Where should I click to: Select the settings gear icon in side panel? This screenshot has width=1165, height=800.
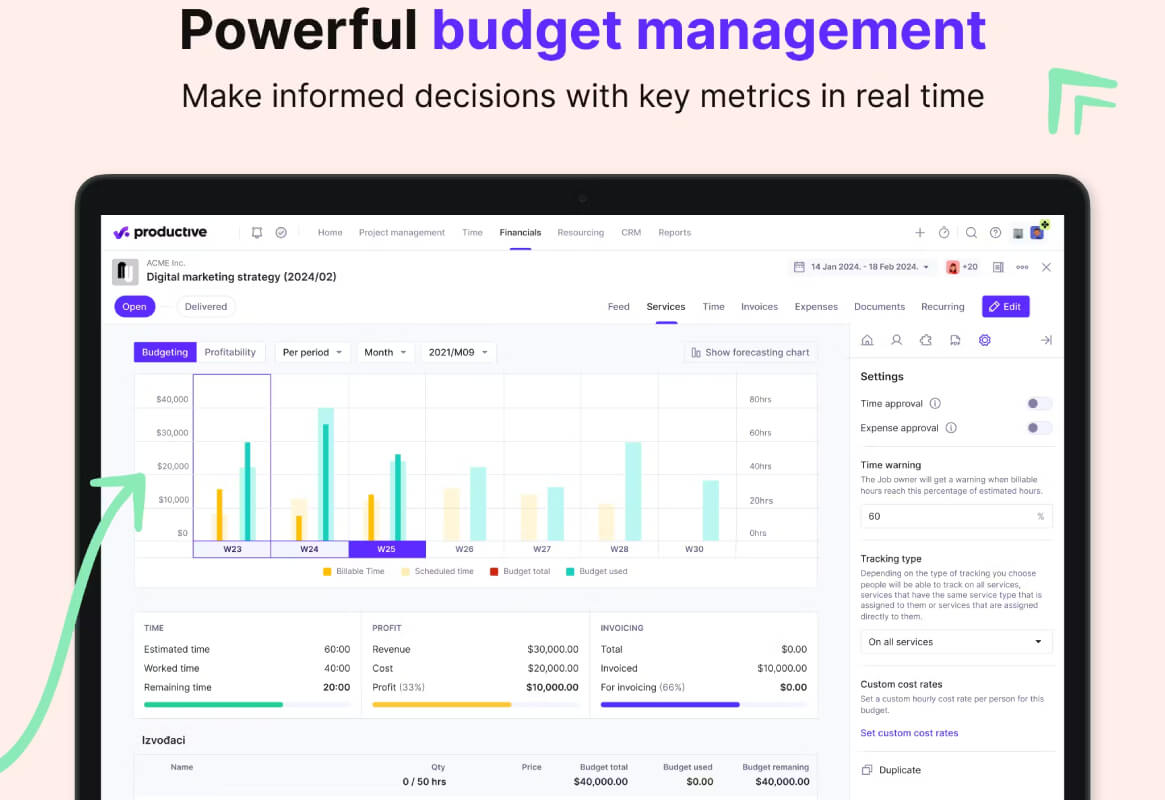pyautogui.click(x=984, y=340)
